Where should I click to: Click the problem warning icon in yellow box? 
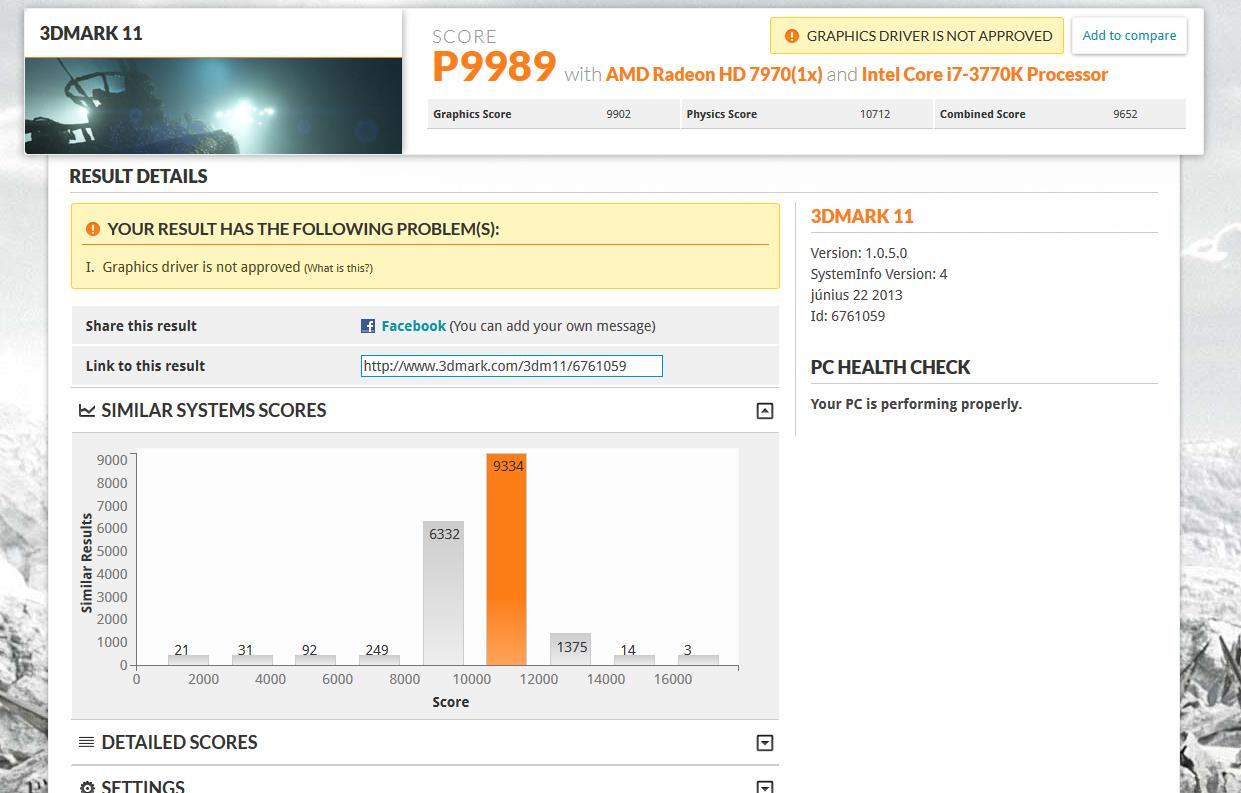(x=93, y=229)
